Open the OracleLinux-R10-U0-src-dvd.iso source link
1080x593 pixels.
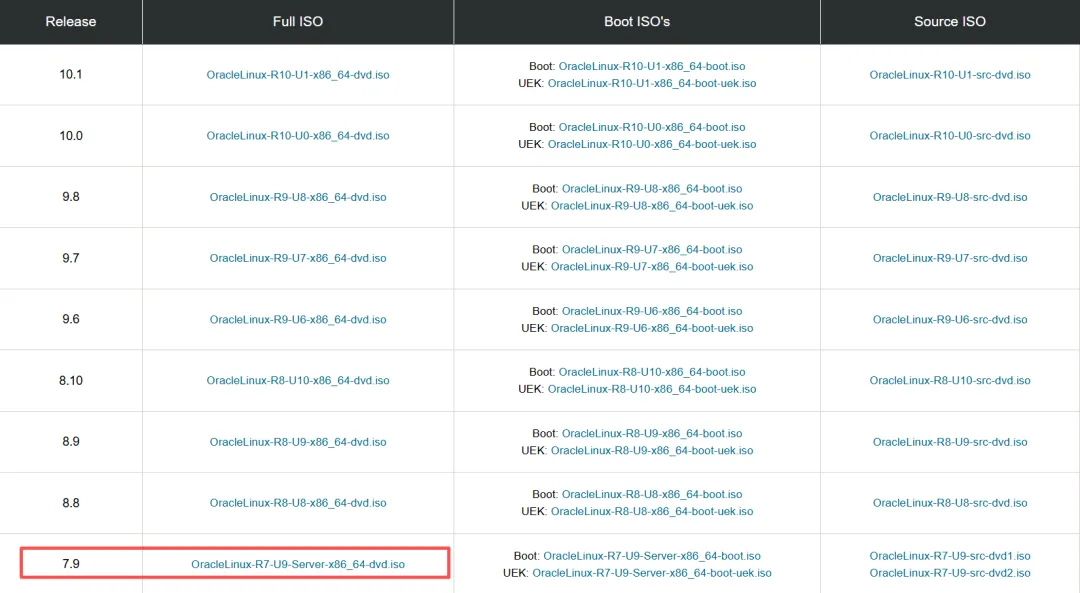[x=950, y=136]
